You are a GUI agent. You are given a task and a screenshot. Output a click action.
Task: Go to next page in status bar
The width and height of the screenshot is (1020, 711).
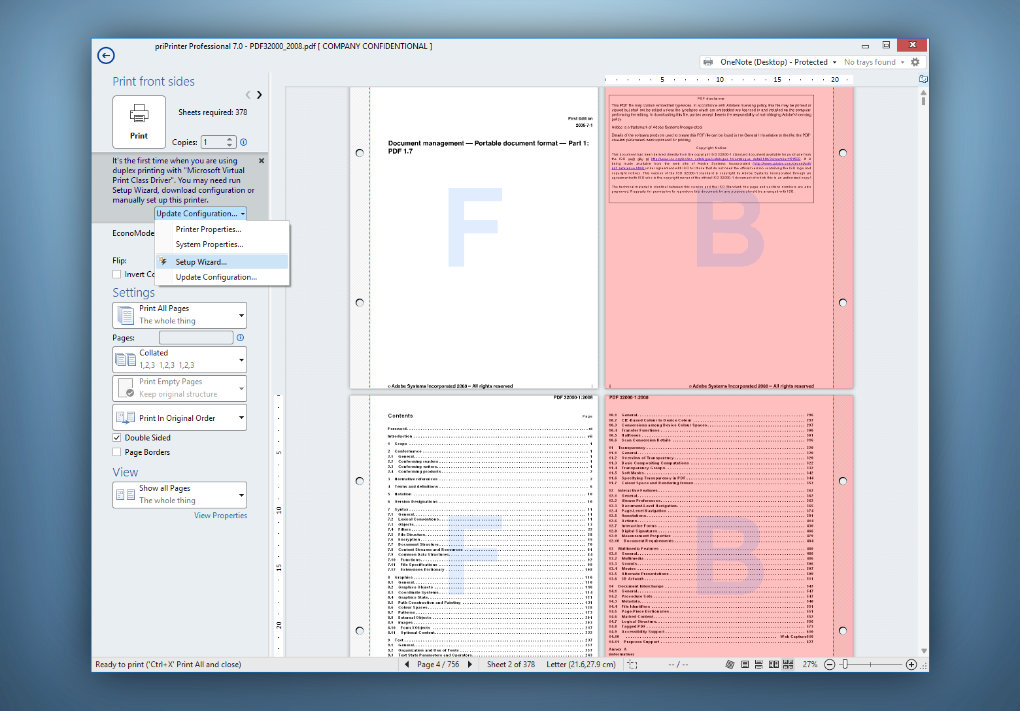point(469,664)
